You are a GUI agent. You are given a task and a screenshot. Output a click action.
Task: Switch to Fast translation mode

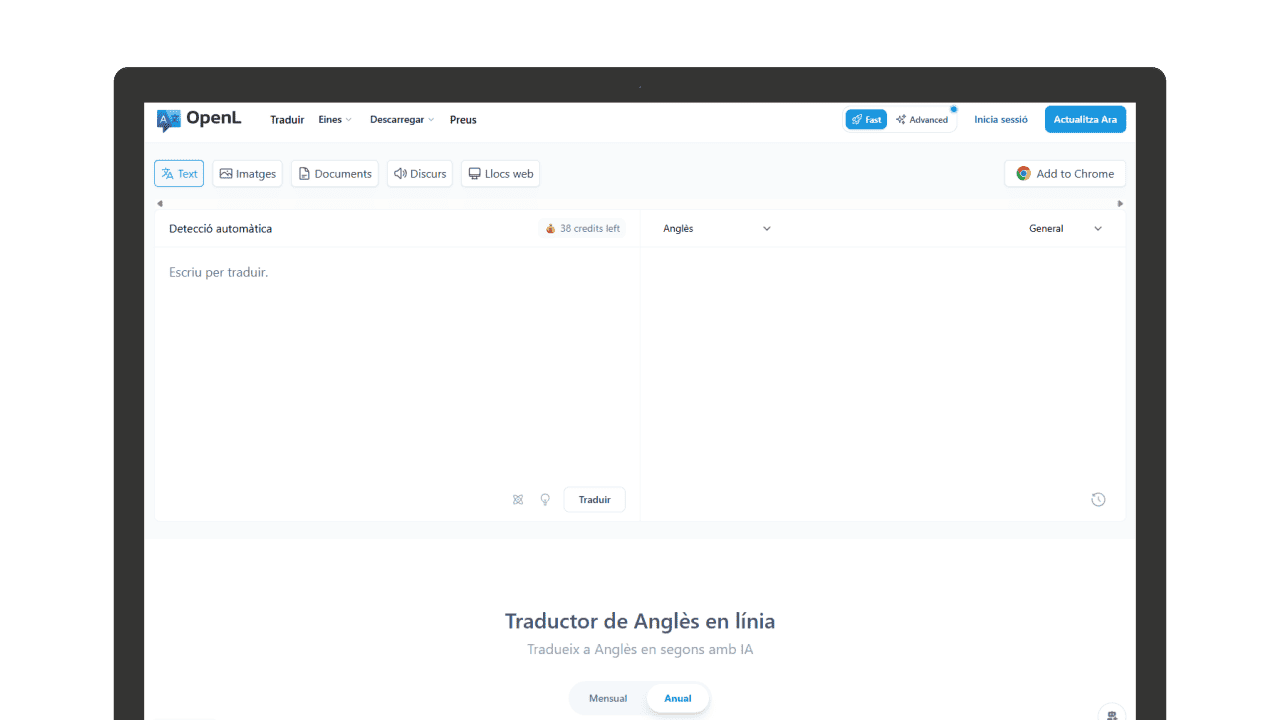[x=866, y=120]
